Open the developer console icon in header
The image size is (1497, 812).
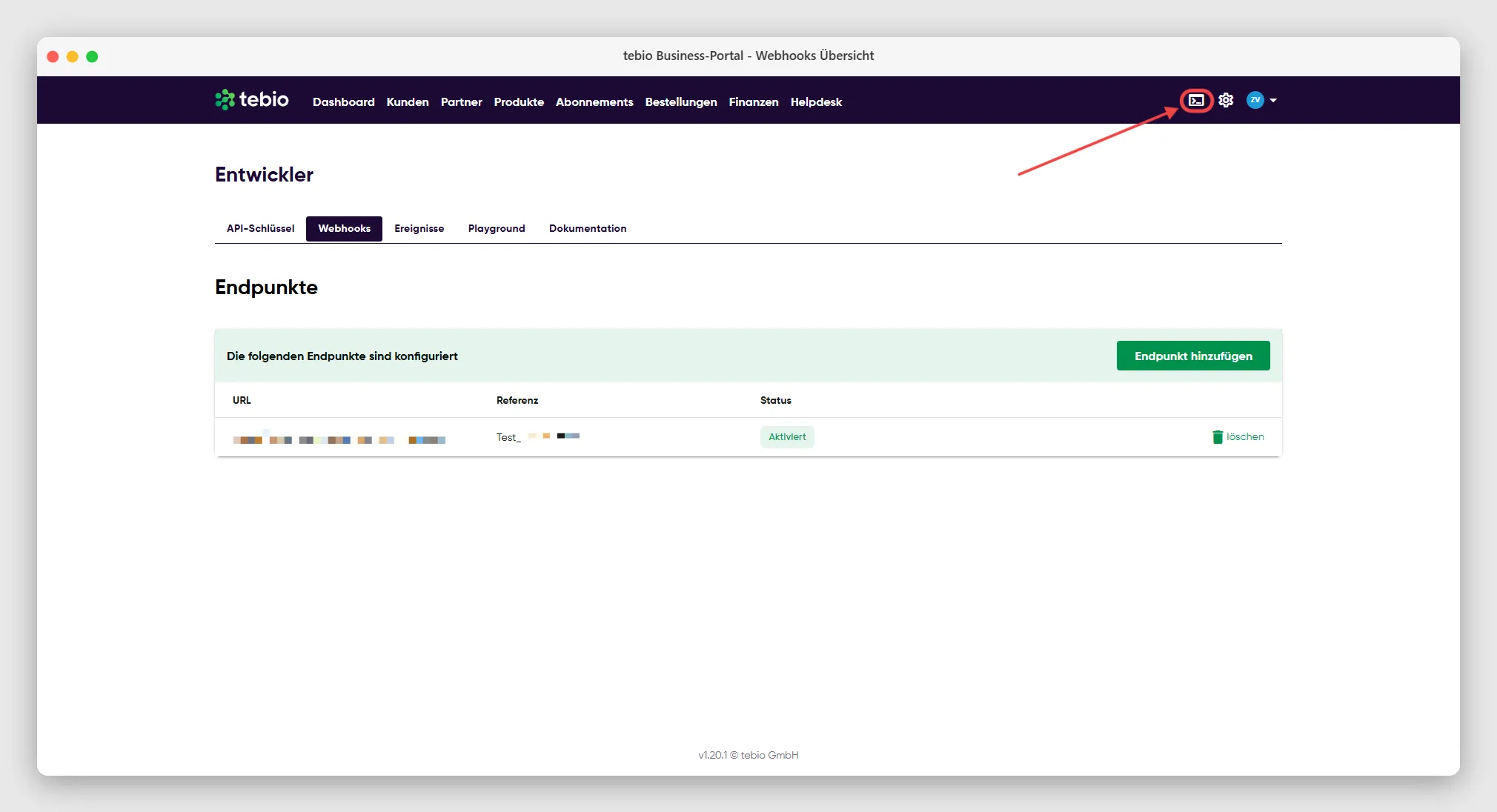pyautogui.click(x=1196, y=100)
